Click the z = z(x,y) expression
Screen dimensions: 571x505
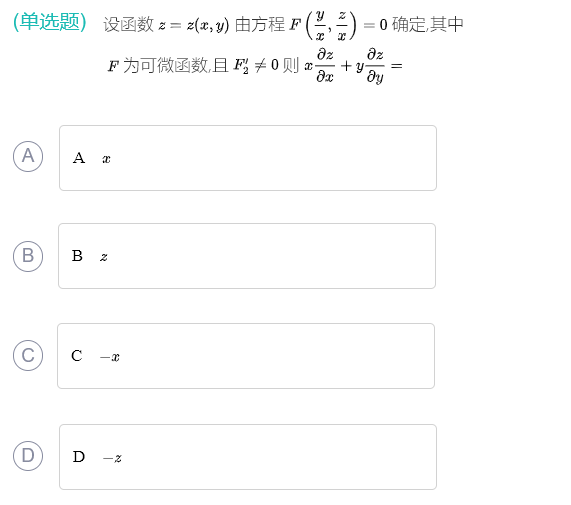point(194,25)
